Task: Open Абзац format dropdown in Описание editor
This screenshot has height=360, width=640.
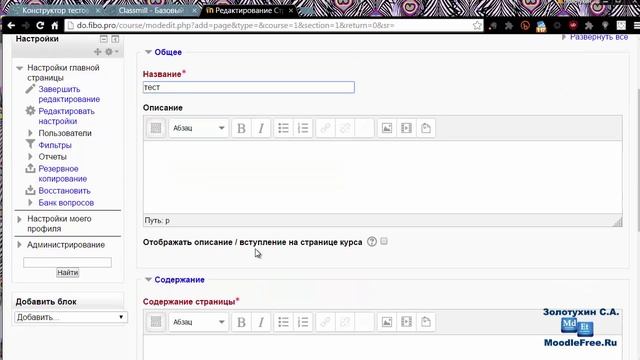Action: pyautogui.click(x=198, y=128)
